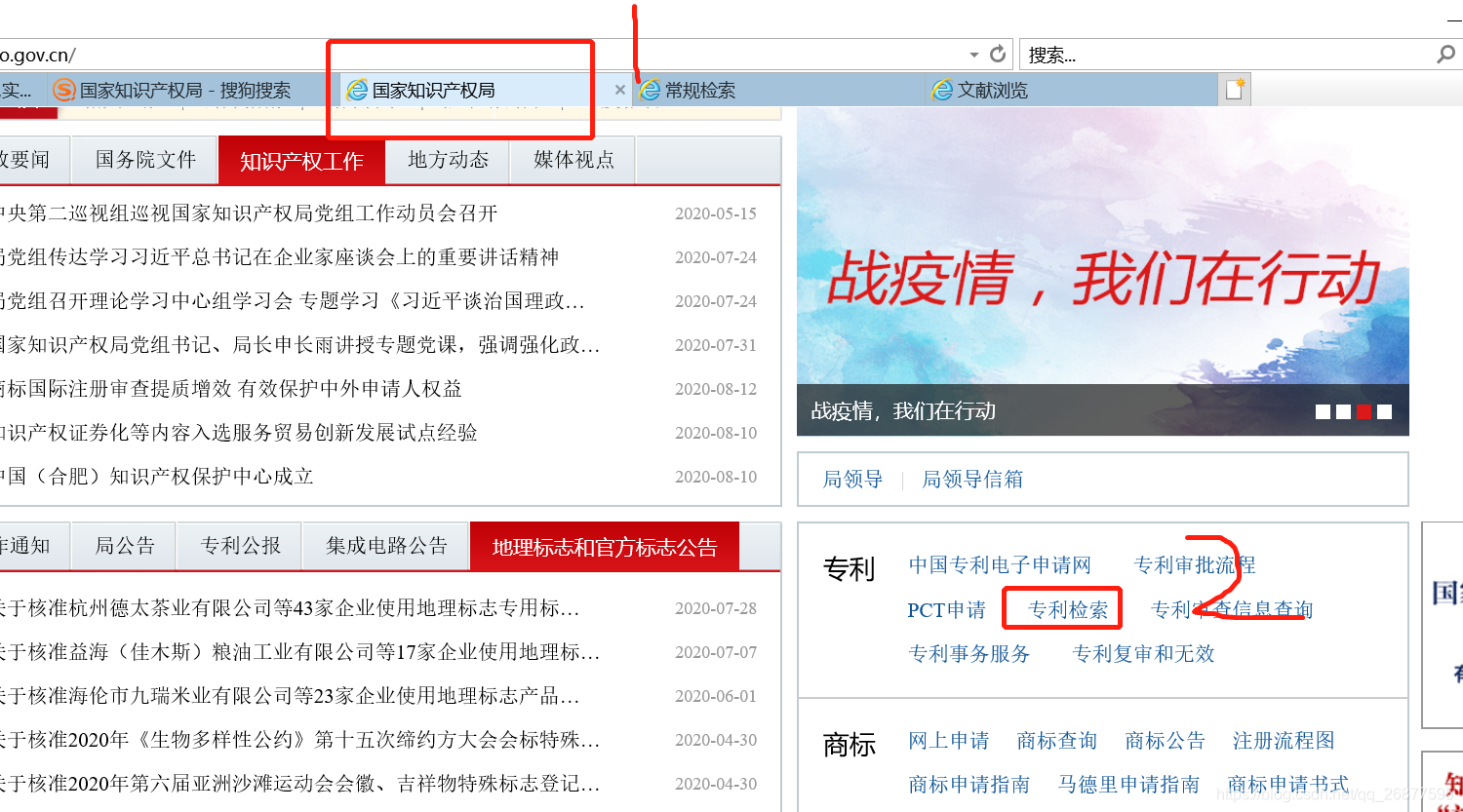Open the 局领导信箱 link
The height and width of the screenshot is (812, 1463).
(x=972, y=479)
